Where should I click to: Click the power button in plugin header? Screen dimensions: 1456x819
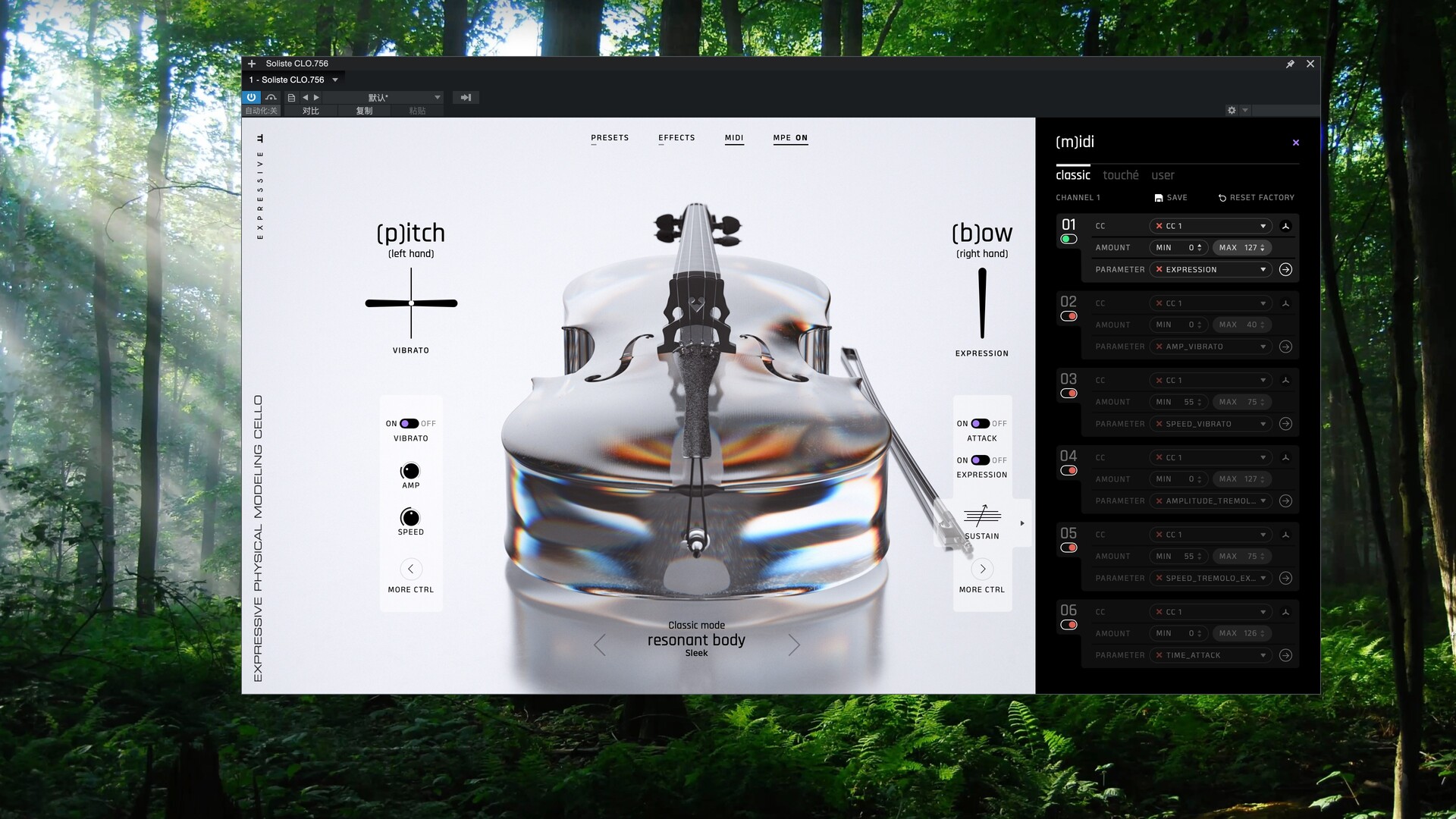click(x=251, y=97)
